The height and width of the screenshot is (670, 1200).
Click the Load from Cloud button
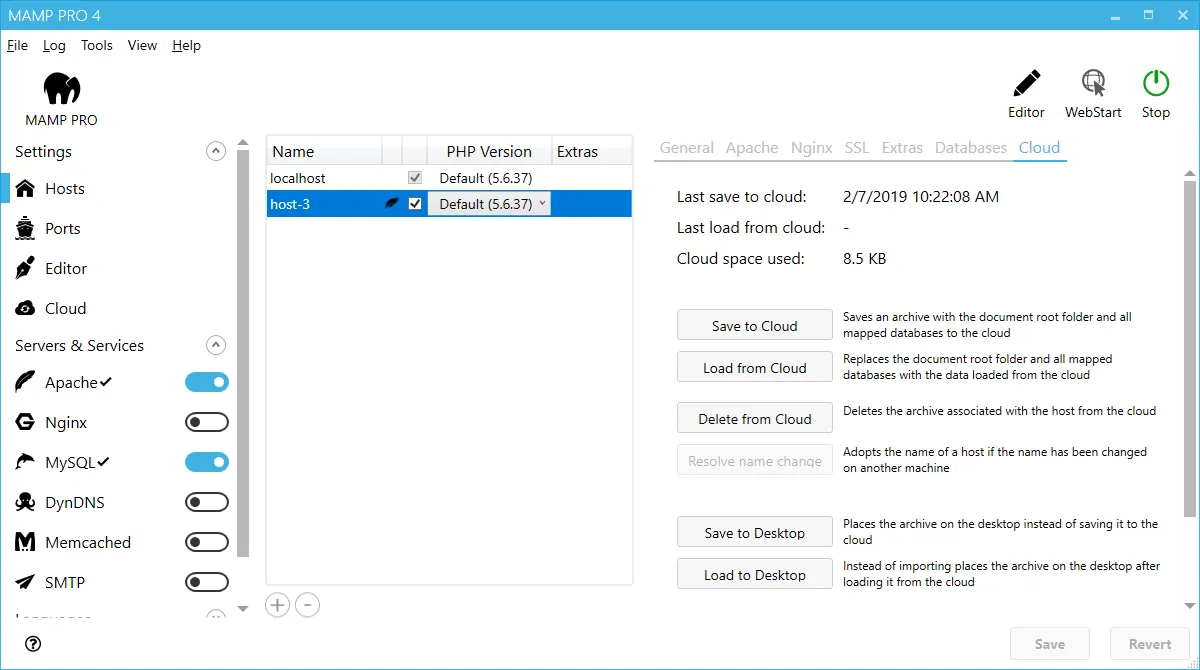click(x=755, y=367)
